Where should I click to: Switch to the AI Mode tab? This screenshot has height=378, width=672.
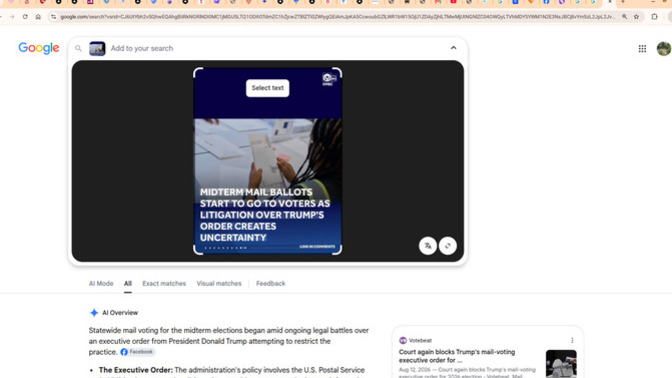101,283
